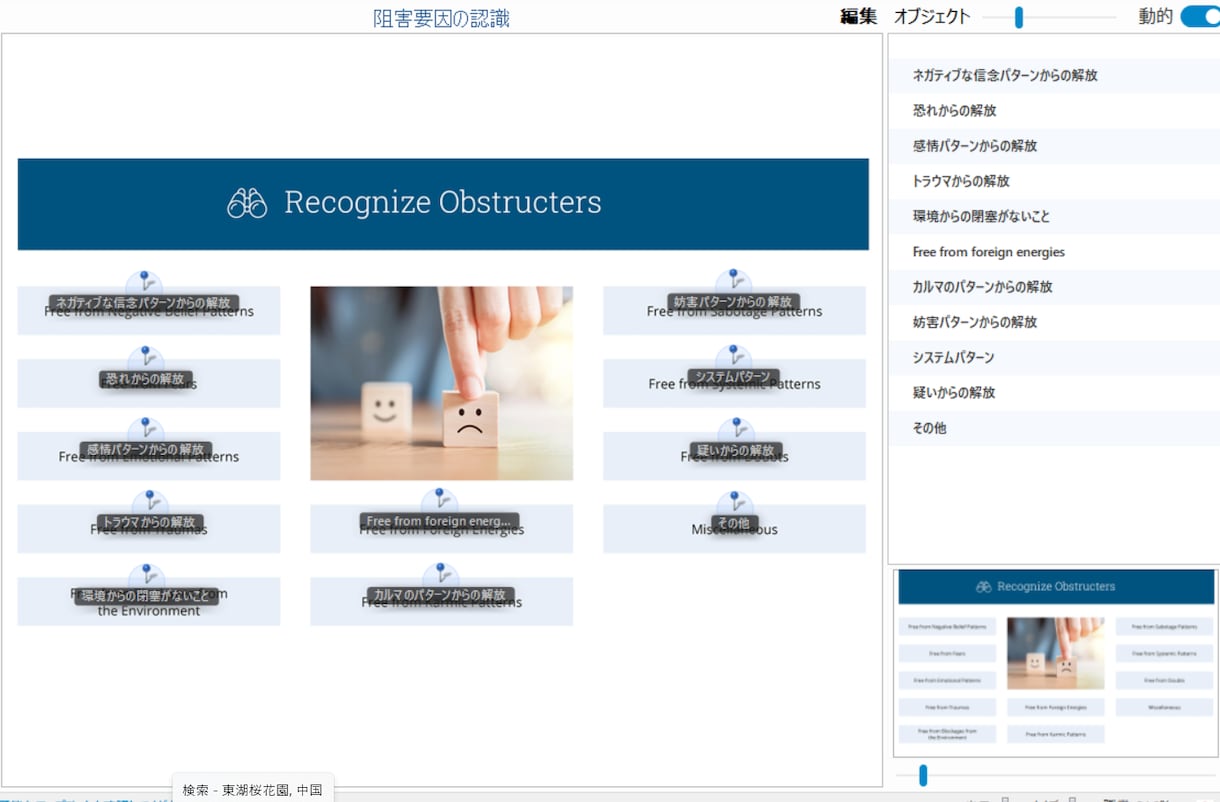Click Free from Foreign Energies slide button
Screen dimensions: 1220x802
click(x=441, y=529)
